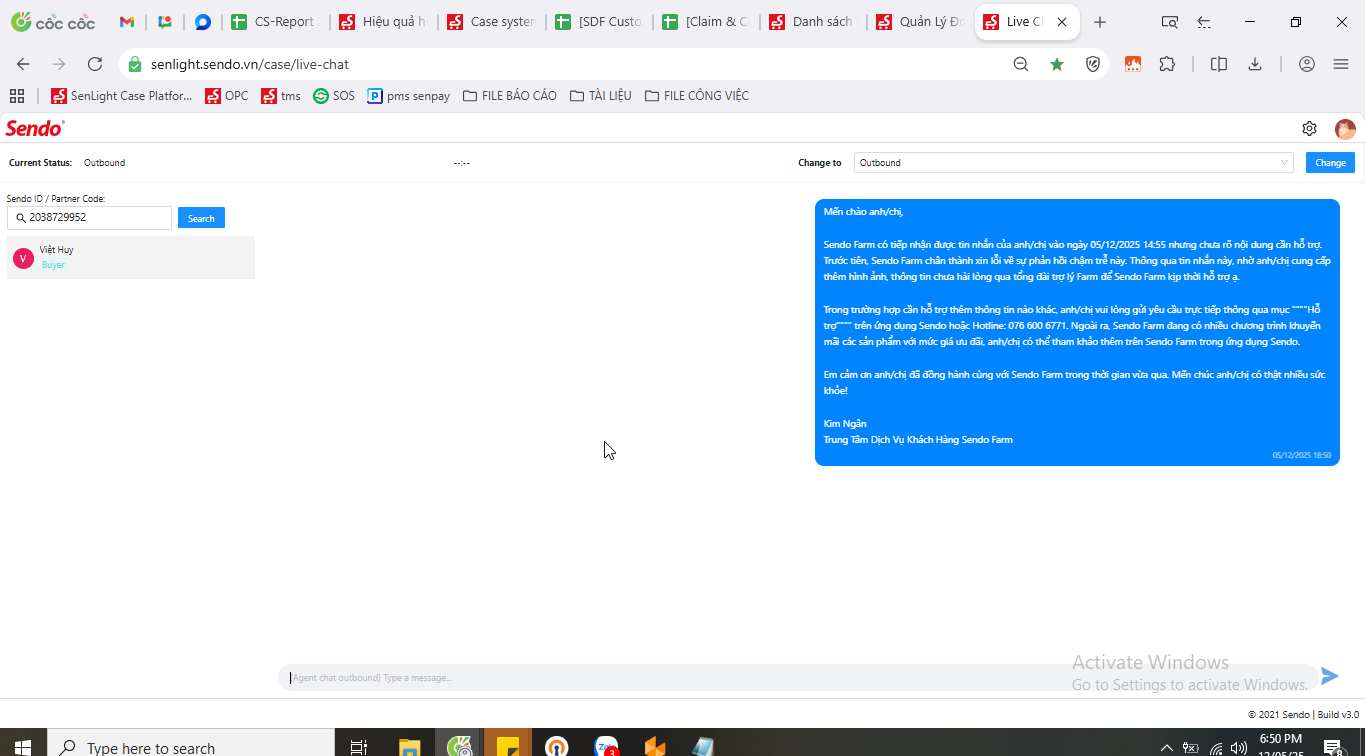Click the zoom-out magnifier in address bar
The width and height of the screenshot is (1365, 756).
point(1021,64)
